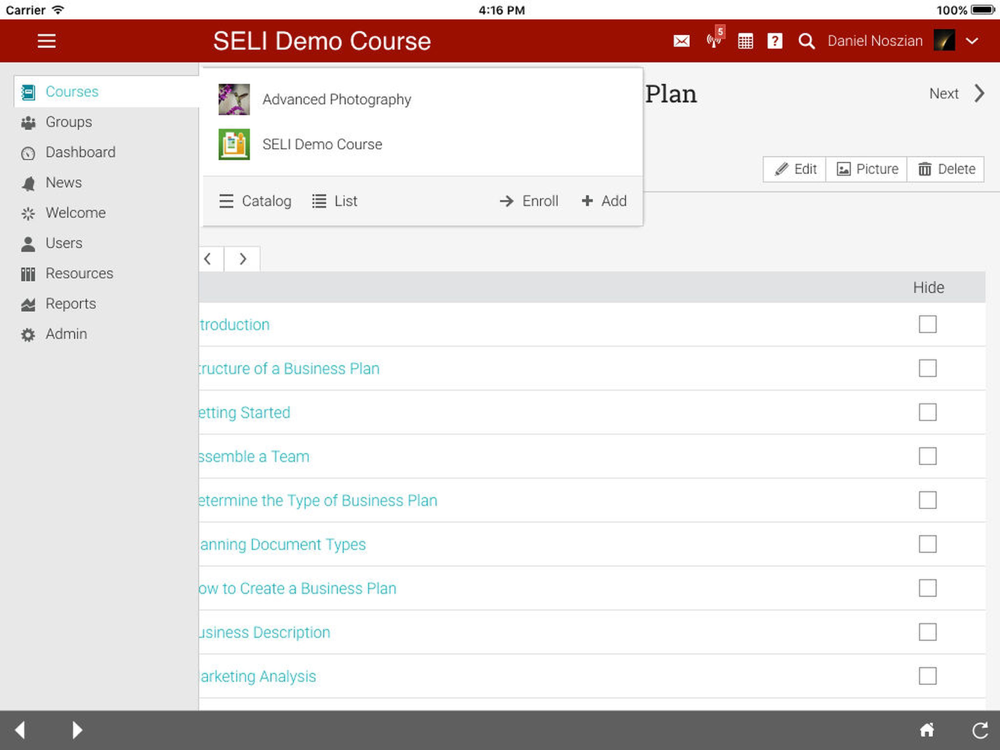
Task: Check Hide for Getting Started row
Action: point(928,413)
